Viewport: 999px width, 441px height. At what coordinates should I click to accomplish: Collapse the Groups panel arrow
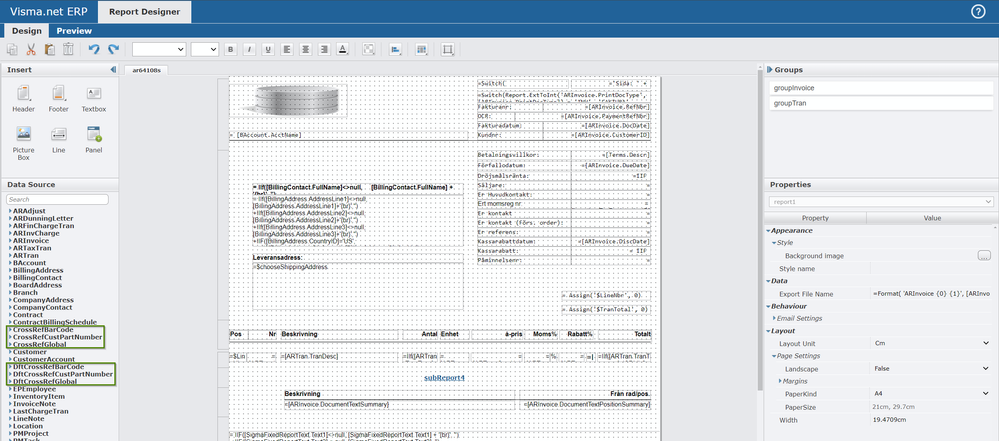pos(769,69)
